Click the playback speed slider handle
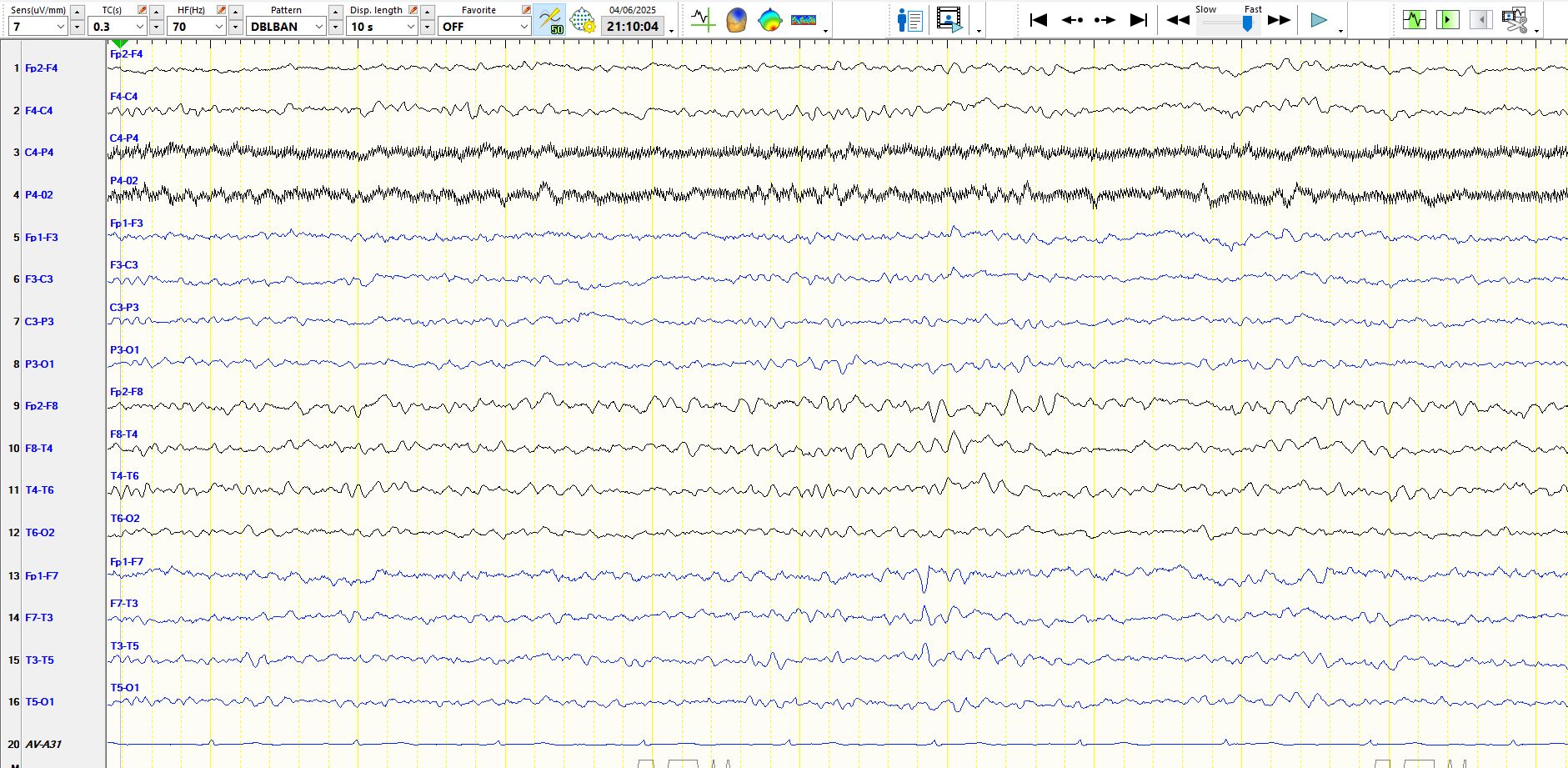Screen dimensions: 1568x768 click(1247, 24)
